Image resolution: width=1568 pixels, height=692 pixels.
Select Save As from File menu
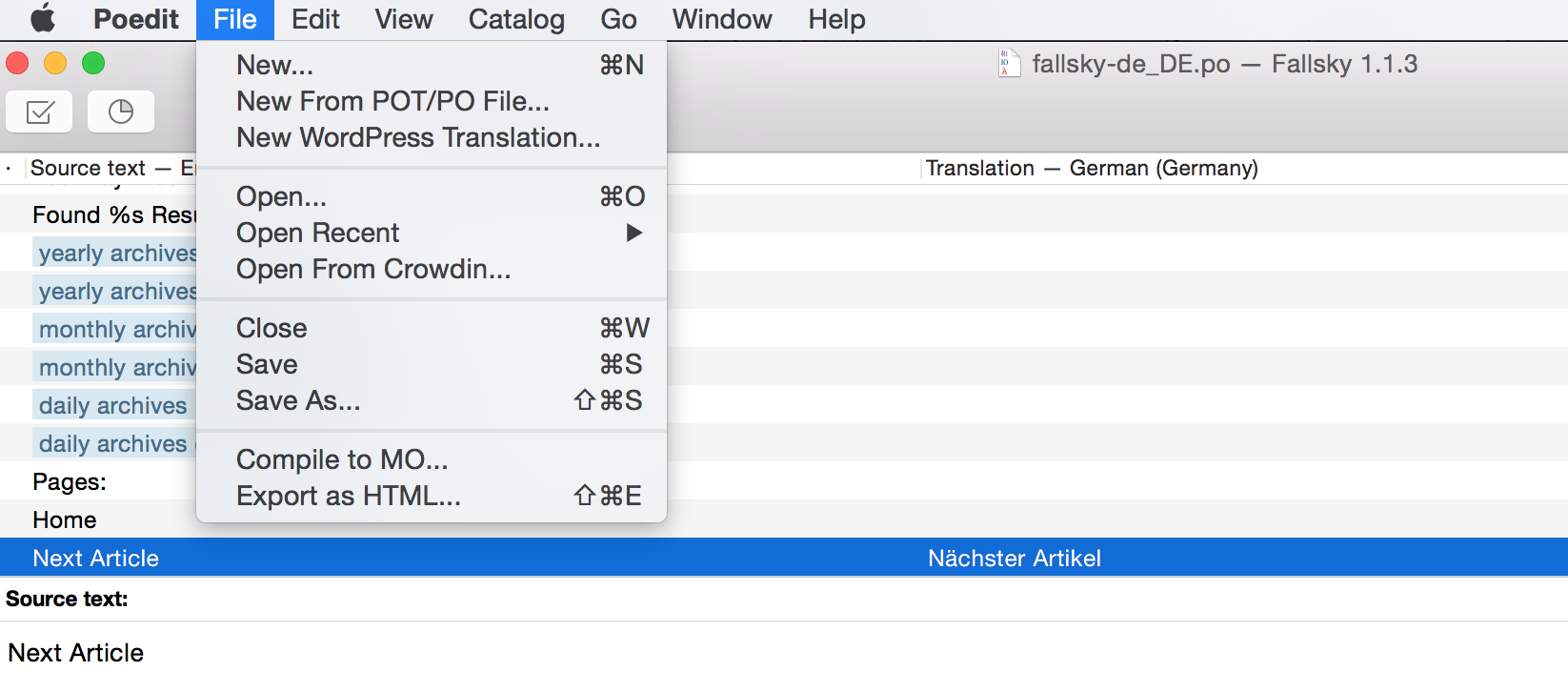(x=298, y=400)
